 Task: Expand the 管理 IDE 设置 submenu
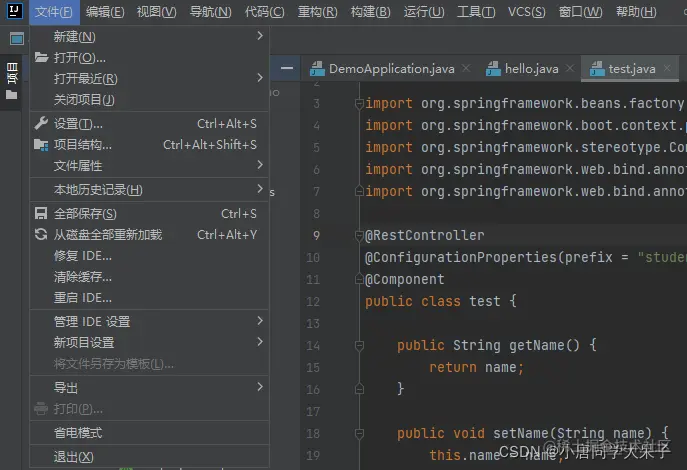[149, 322]
